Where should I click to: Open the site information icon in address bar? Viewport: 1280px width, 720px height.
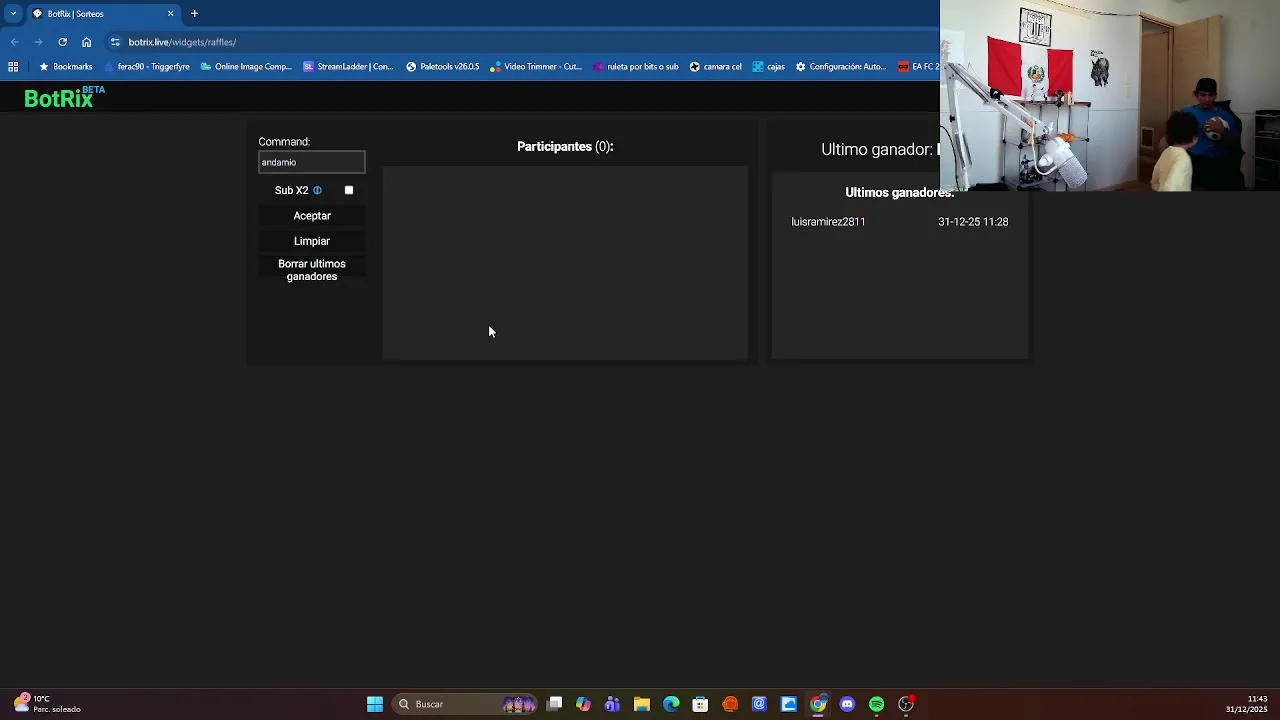(115, 42)
